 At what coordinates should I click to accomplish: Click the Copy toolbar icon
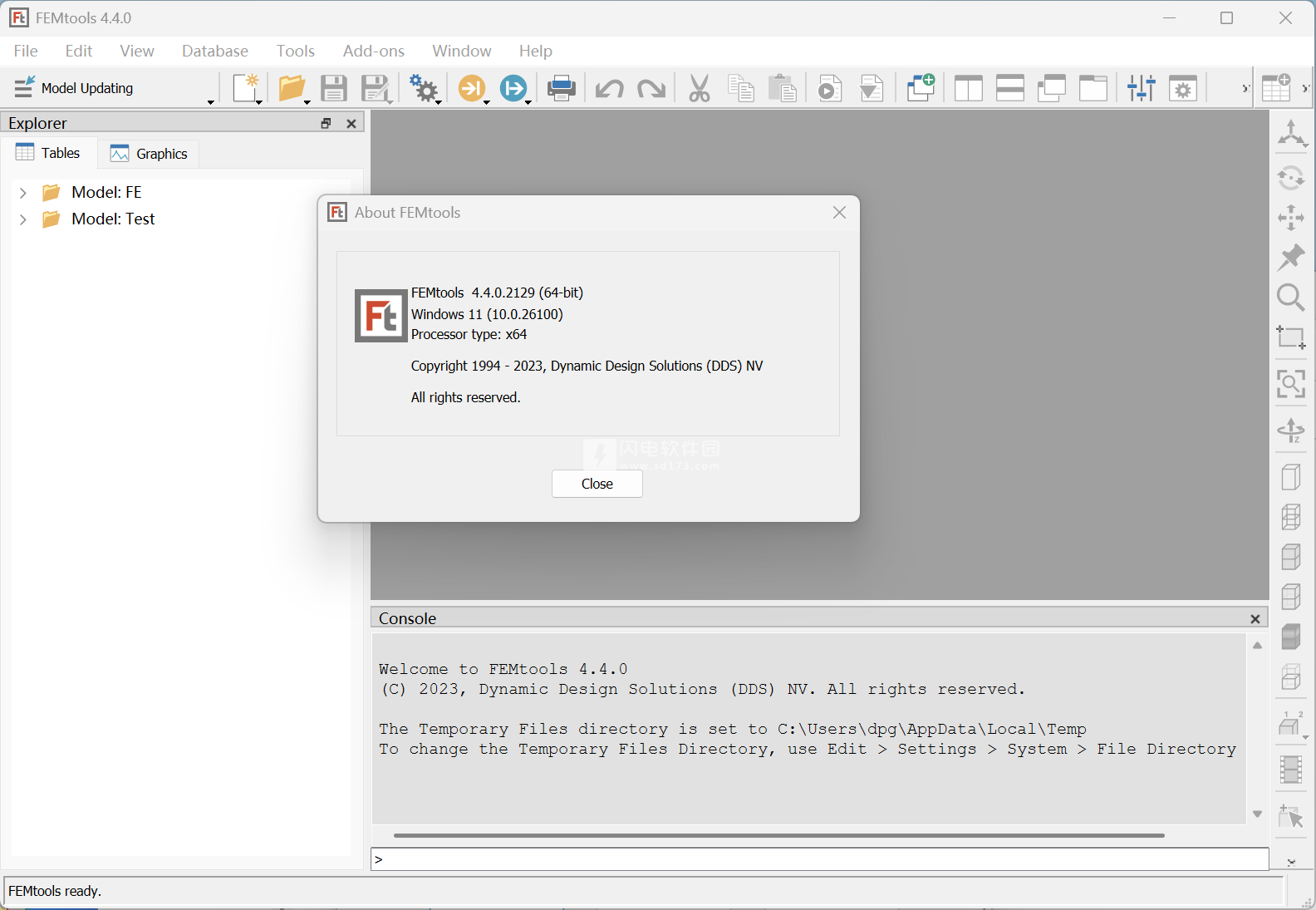point(740,88)
